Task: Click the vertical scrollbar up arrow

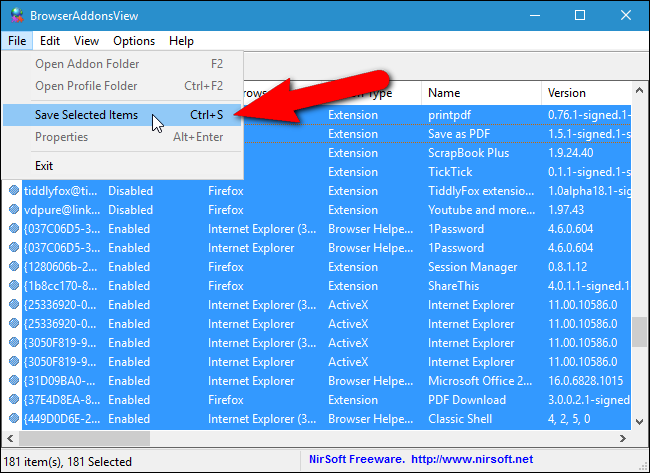Action: (639, 90)
